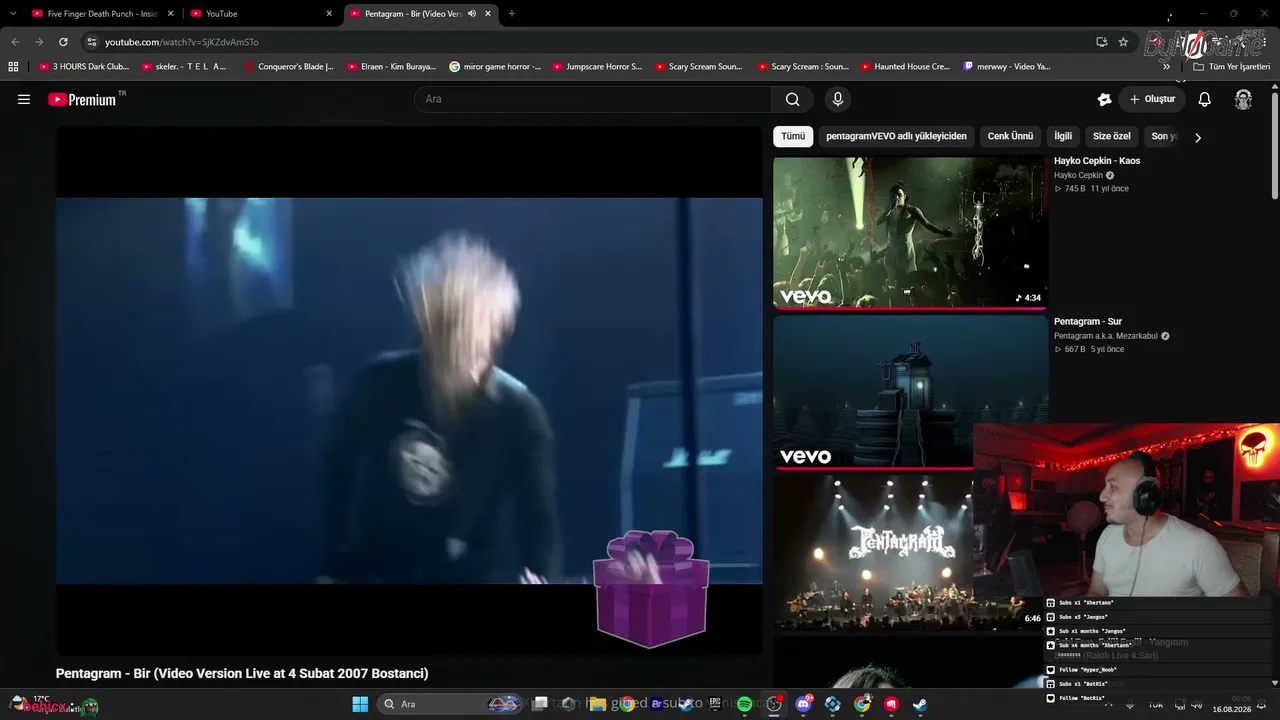Image resolution: width=1280 pixels, height=720 pixels.
Task: Focus the browser address bar URL
Action: [x=182, y=42]
